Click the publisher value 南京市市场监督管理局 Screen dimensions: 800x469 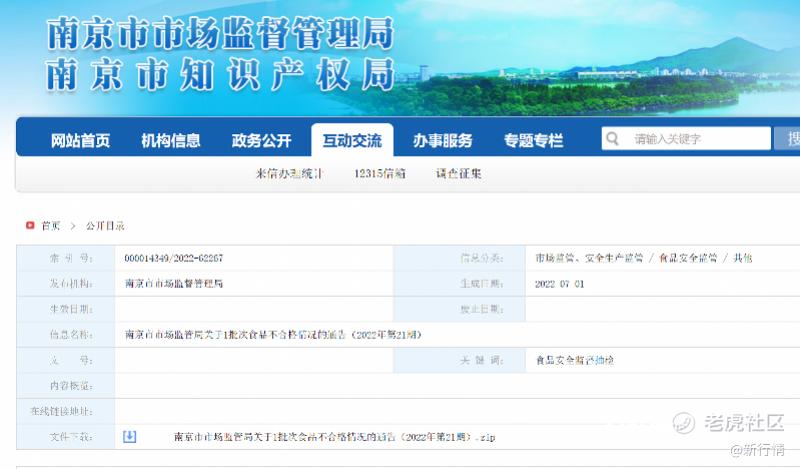point(173,284)
